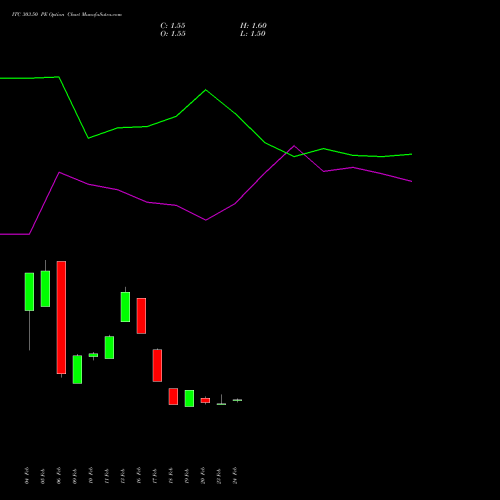This screenshot has height=500, width=500.
Task: Click the "06 Feb" date axis label
Action: pos(59,476)
